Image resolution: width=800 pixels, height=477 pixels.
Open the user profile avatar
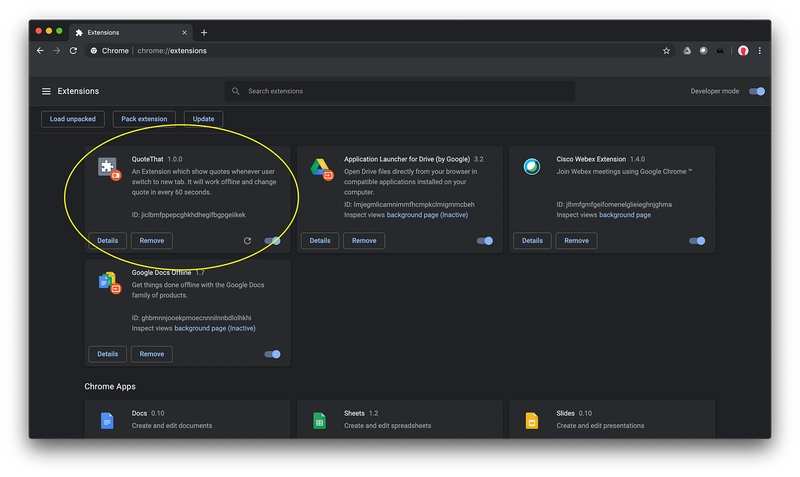click(743, 51)
